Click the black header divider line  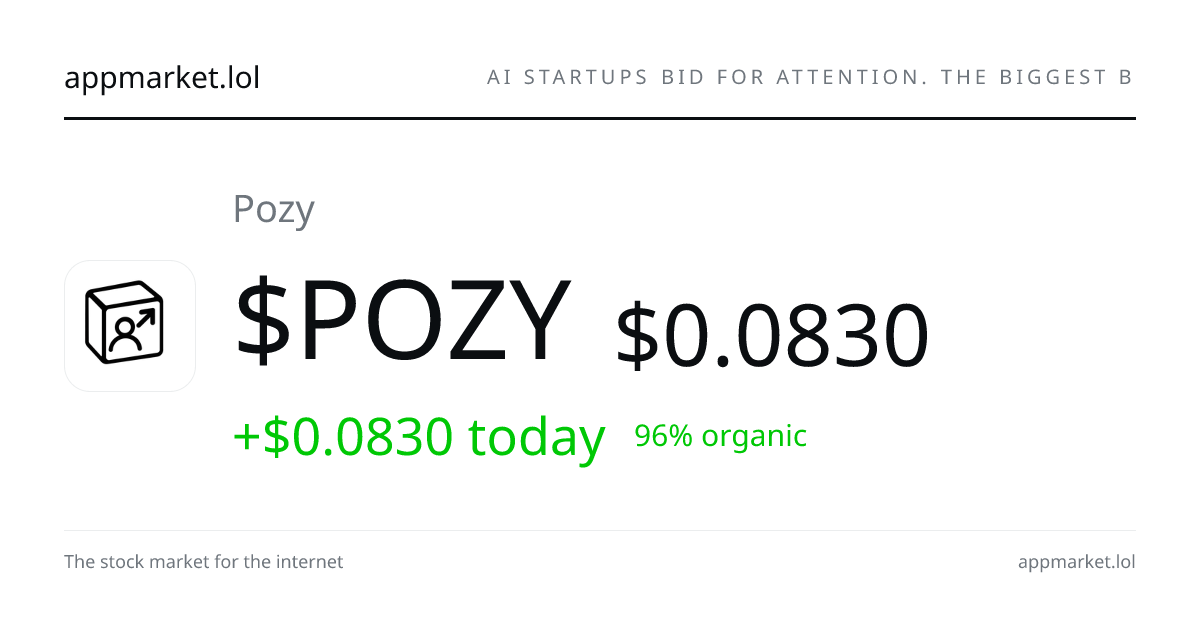point(600,118)
